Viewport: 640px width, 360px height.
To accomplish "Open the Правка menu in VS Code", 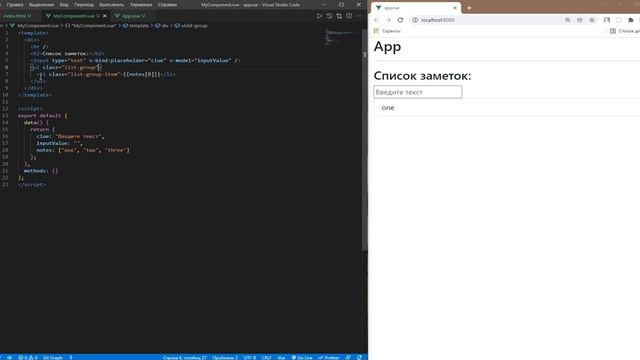I will (15, 4).
